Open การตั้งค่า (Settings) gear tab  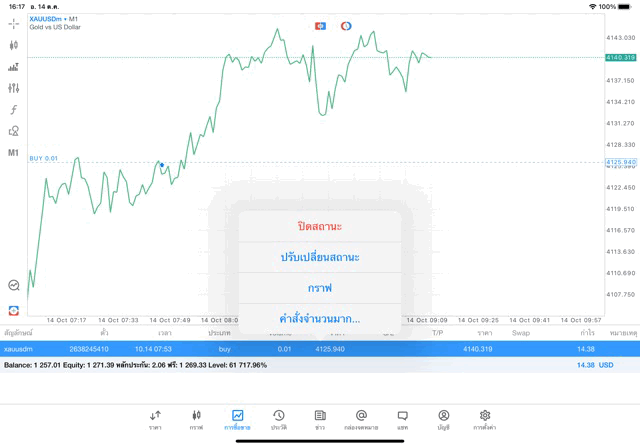pyautogui.click(x=485, y=419)
